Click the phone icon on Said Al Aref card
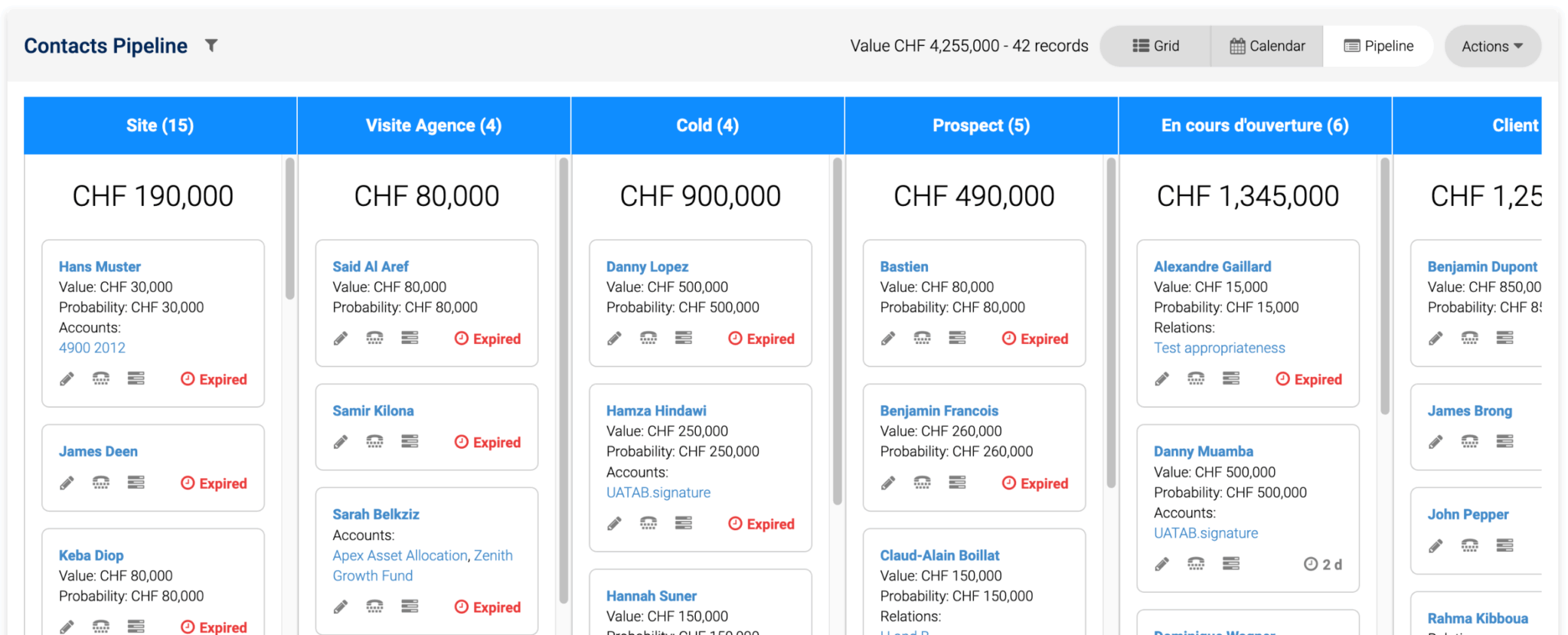Image resolution: width=1568 pixels, height=635 pixels. click(x=374, y=338)
